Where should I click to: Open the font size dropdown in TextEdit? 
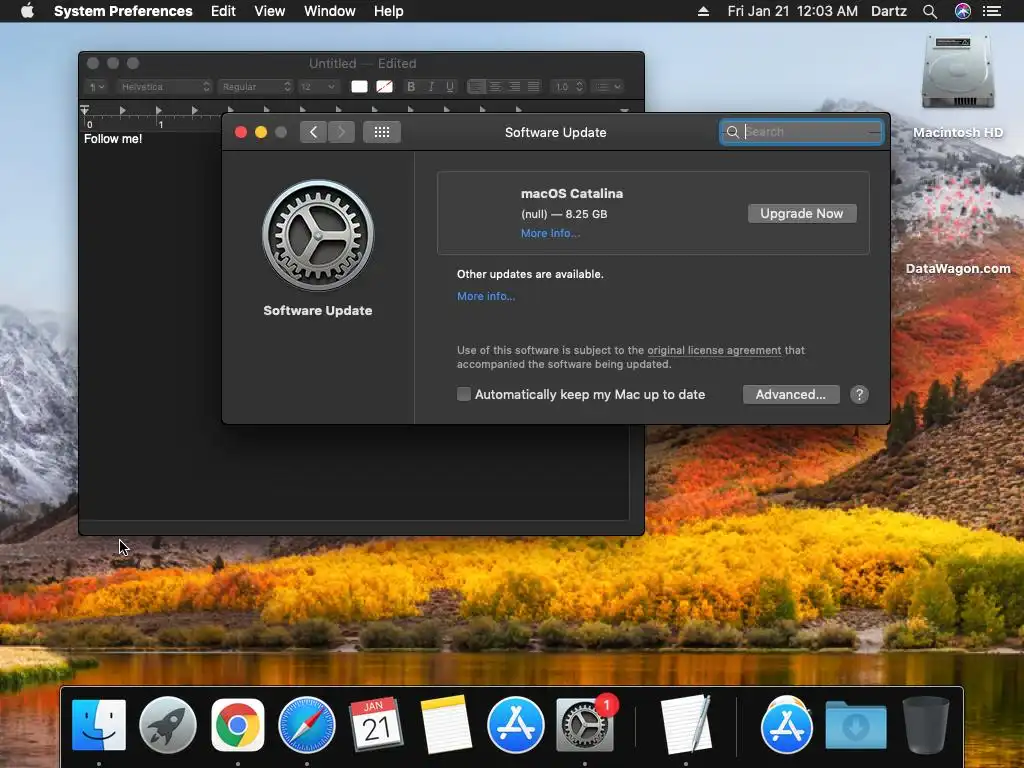coord(318,86)
